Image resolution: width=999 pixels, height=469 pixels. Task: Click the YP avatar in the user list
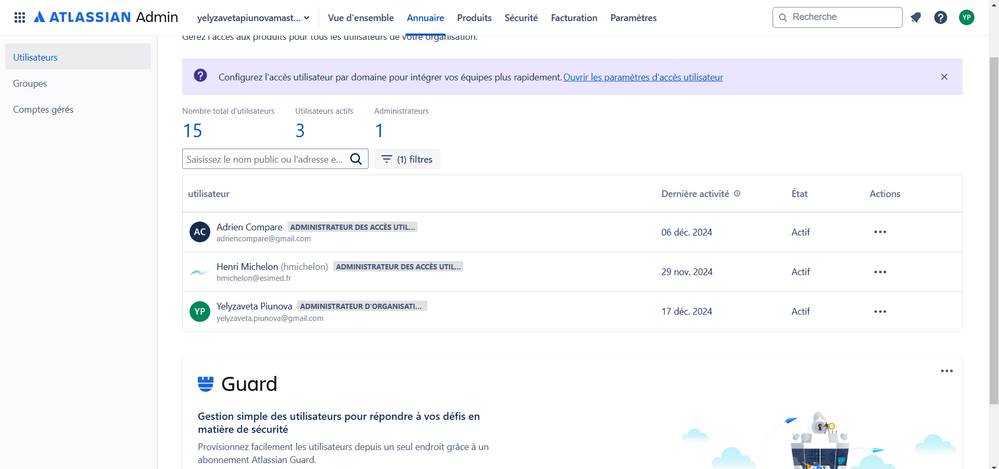click(199, 312)
